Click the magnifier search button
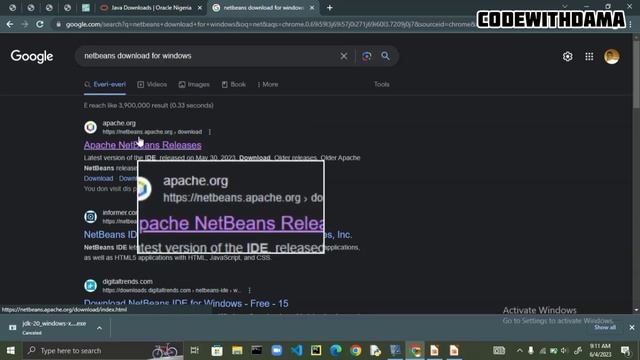 (x=385, y=56)
